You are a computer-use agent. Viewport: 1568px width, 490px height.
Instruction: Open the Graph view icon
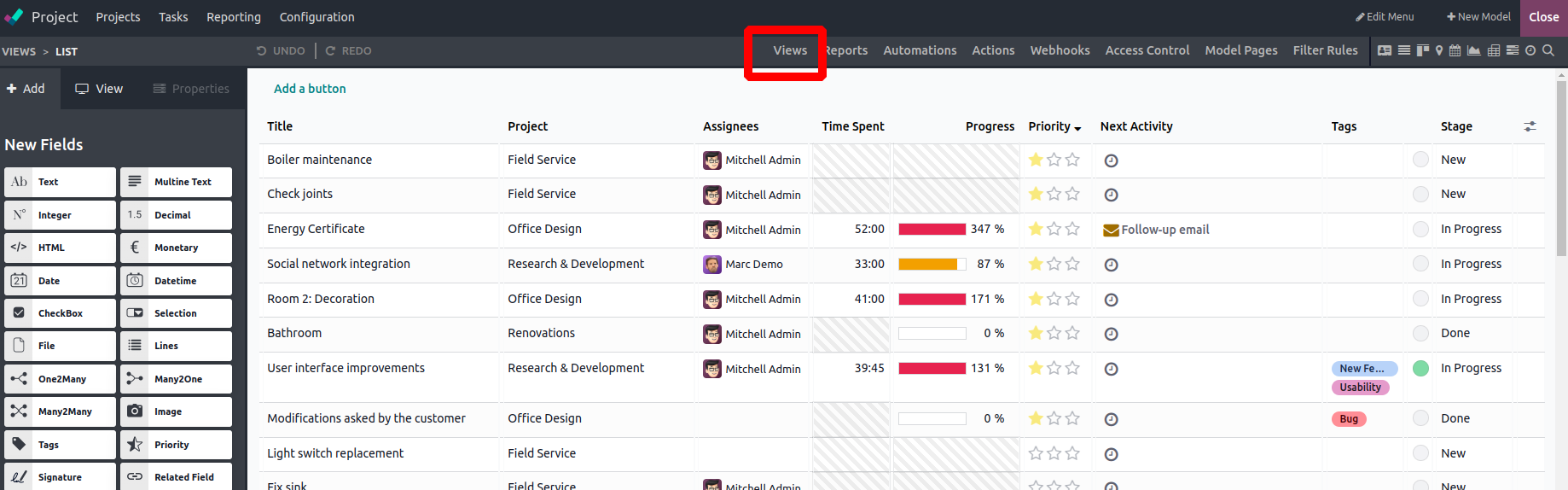[1473, 50]
